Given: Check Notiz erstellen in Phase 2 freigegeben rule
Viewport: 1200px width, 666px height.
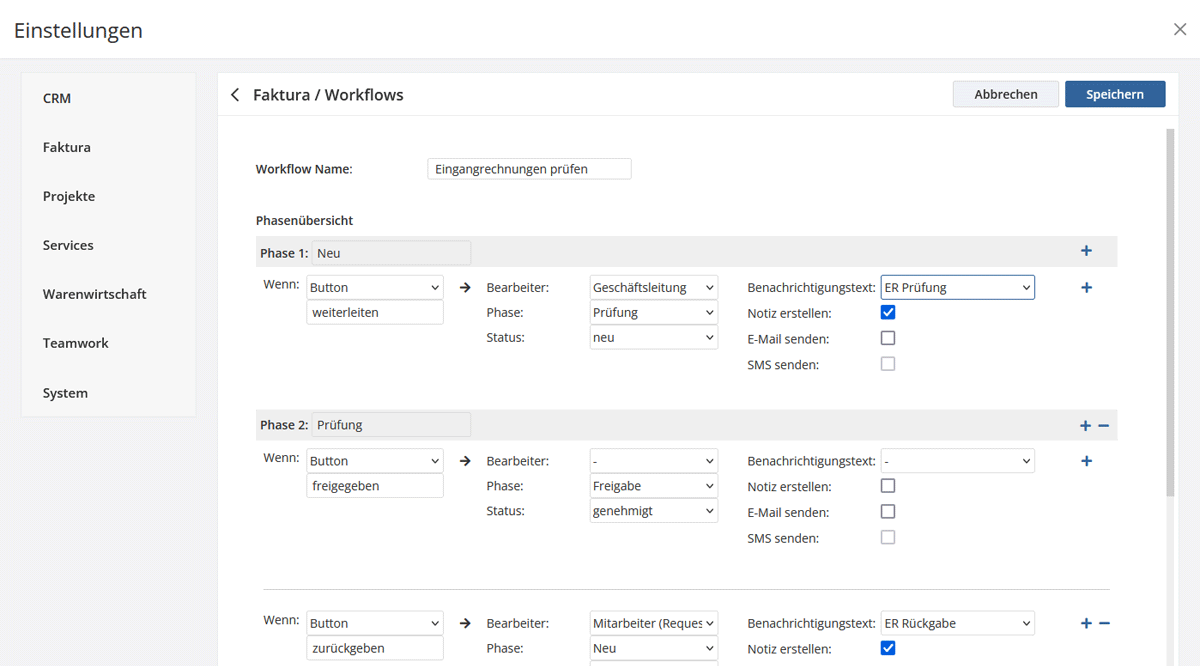Looking at the screenshot, I should 888,486.
